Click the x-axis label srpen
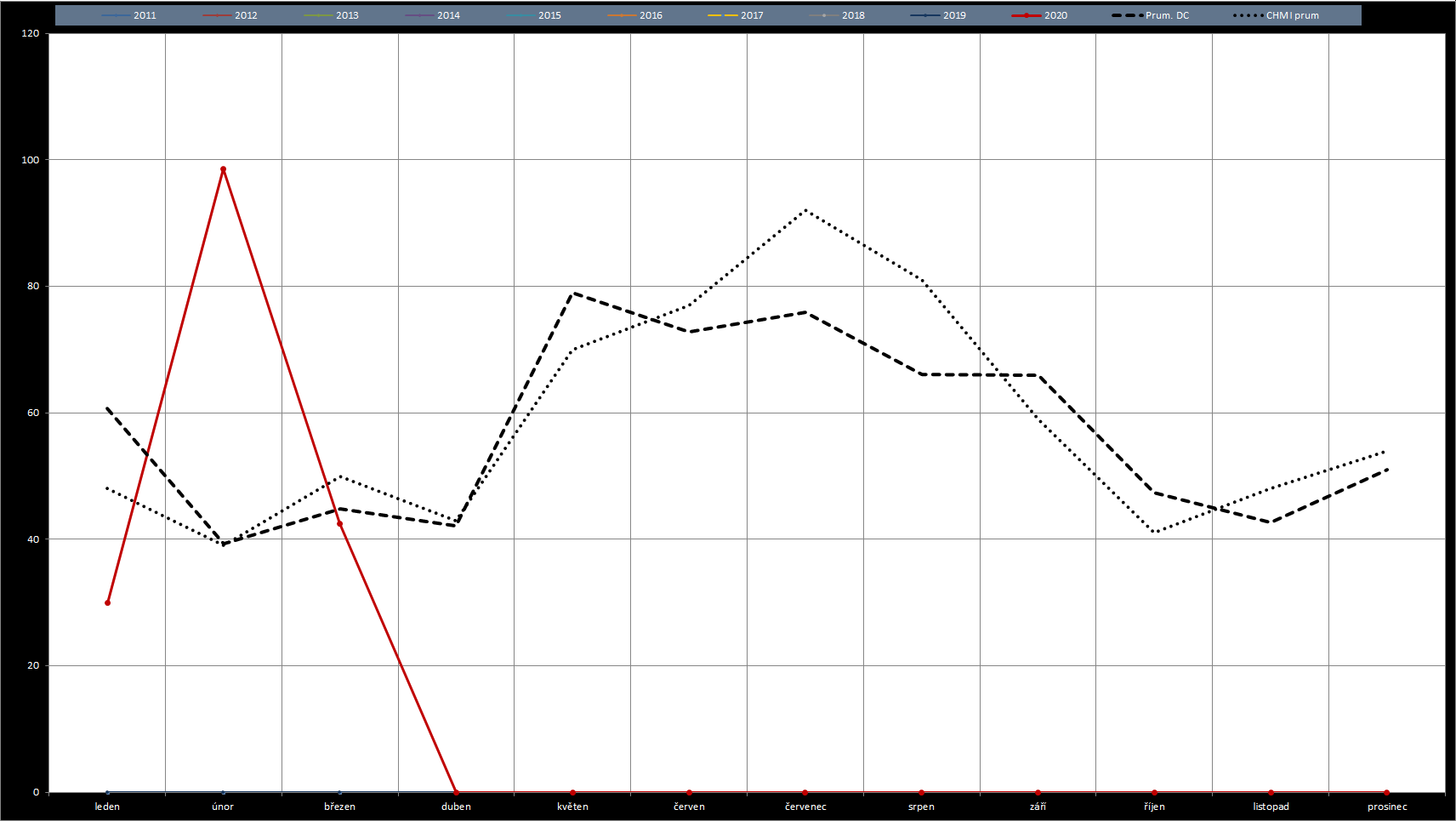1456x821 pixels. (x=921, y=807)
